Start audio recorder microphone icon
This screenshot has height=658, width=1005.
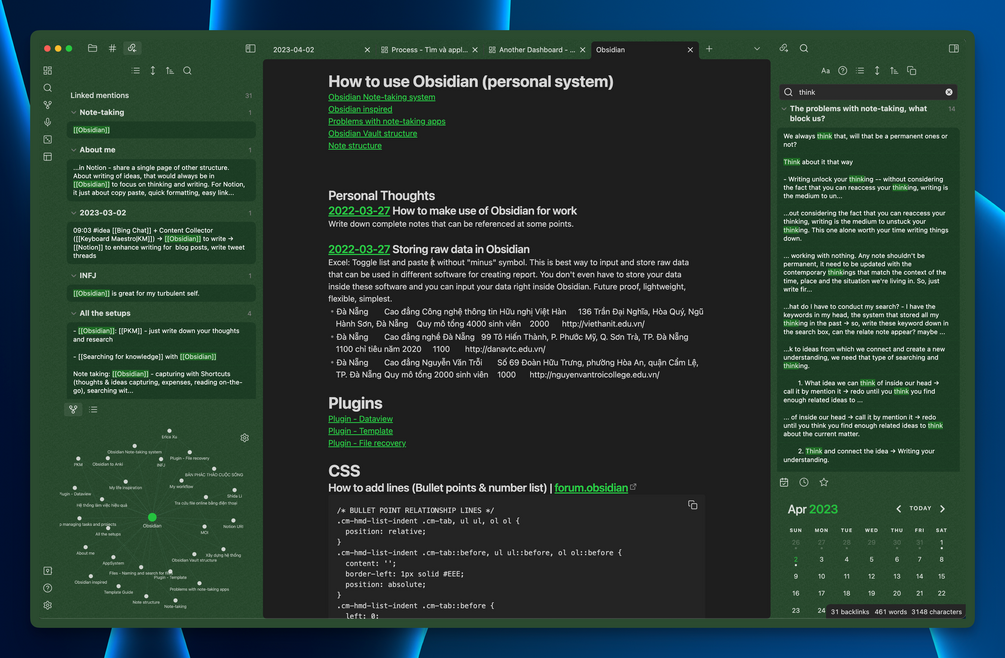point(47,122)
